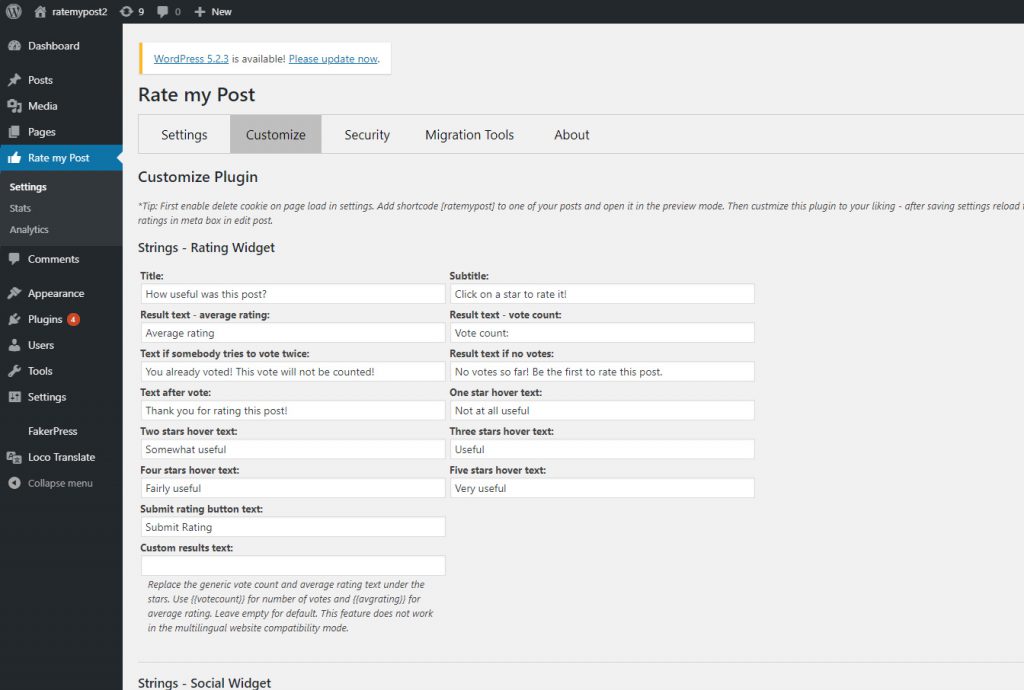Click the Settings sliders icon in sidebar
Image resolution: width=1024 pixels, height=690 pixels.
tap(14, 397)
